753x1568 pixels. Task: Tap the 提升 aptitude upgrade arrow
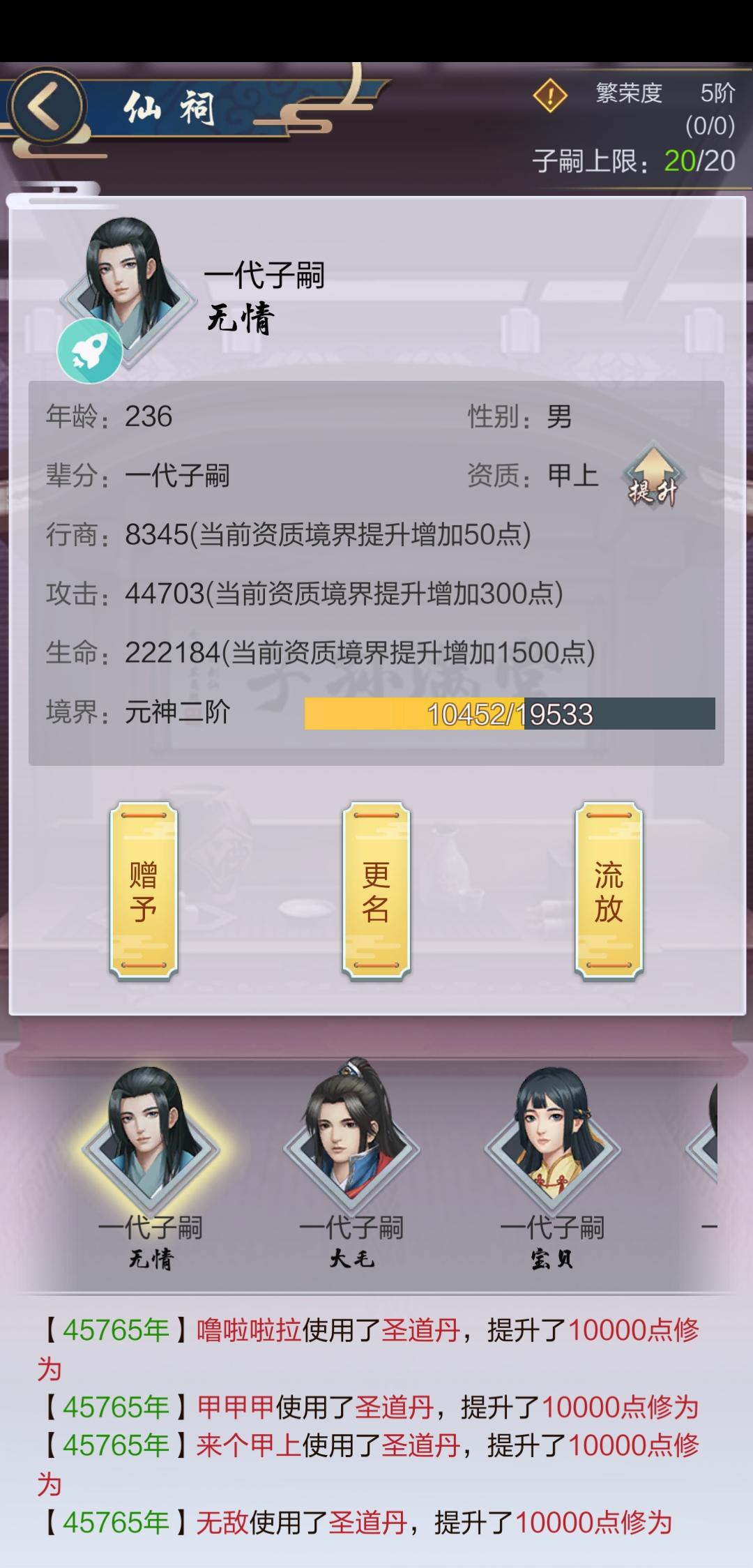(x=653, y=476)
